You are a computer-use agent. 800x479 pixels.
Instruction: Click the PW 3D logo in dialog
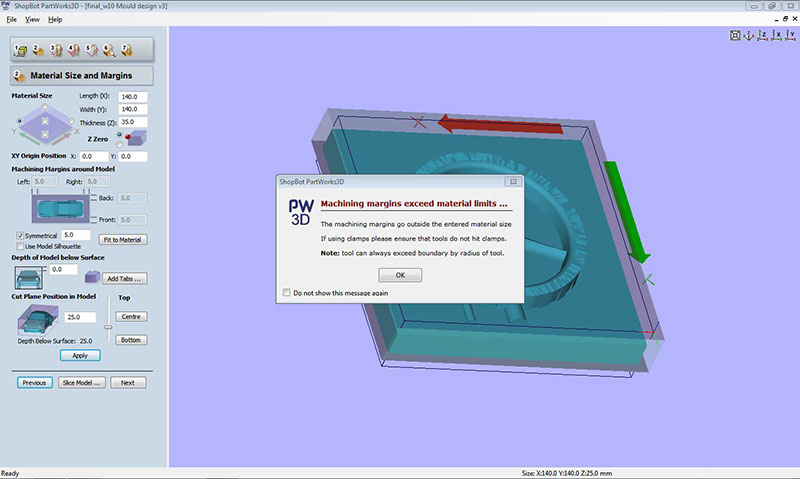(x=301, y=212)
